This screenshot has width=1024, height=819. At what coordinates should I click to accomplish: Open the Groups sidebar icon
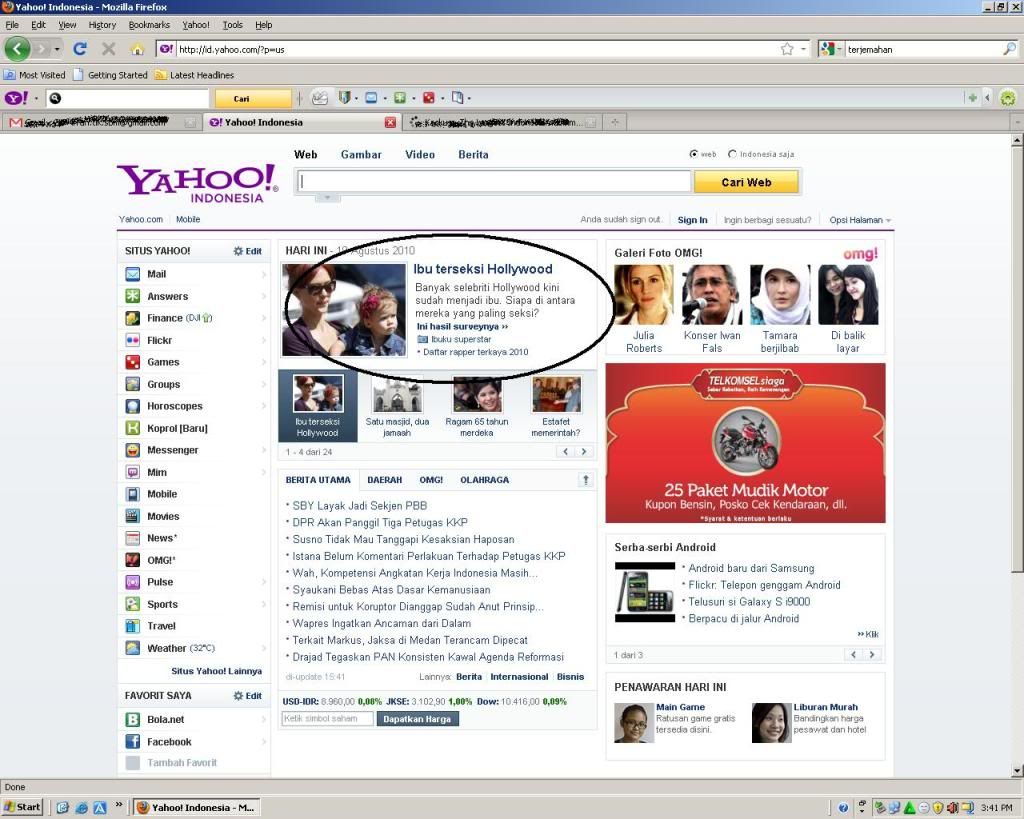[x=133, y=384]
